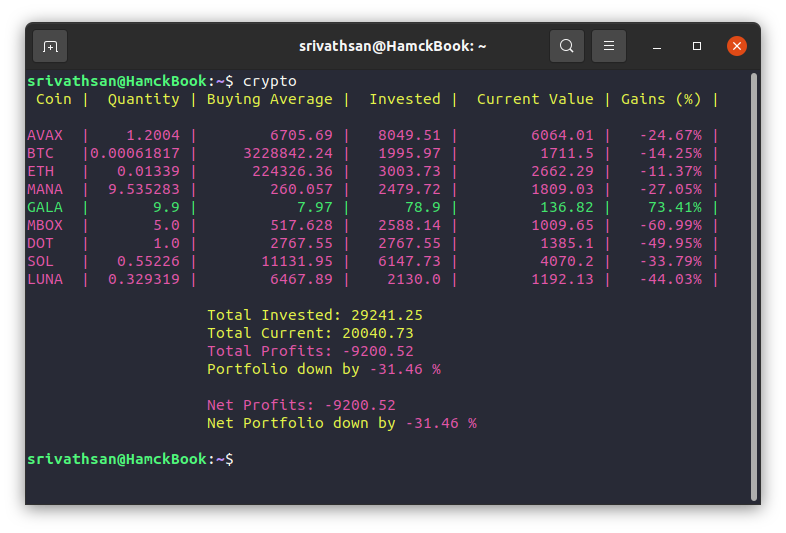Click SOL current value 4070.2
786x533 pixels.
(566, 262)
